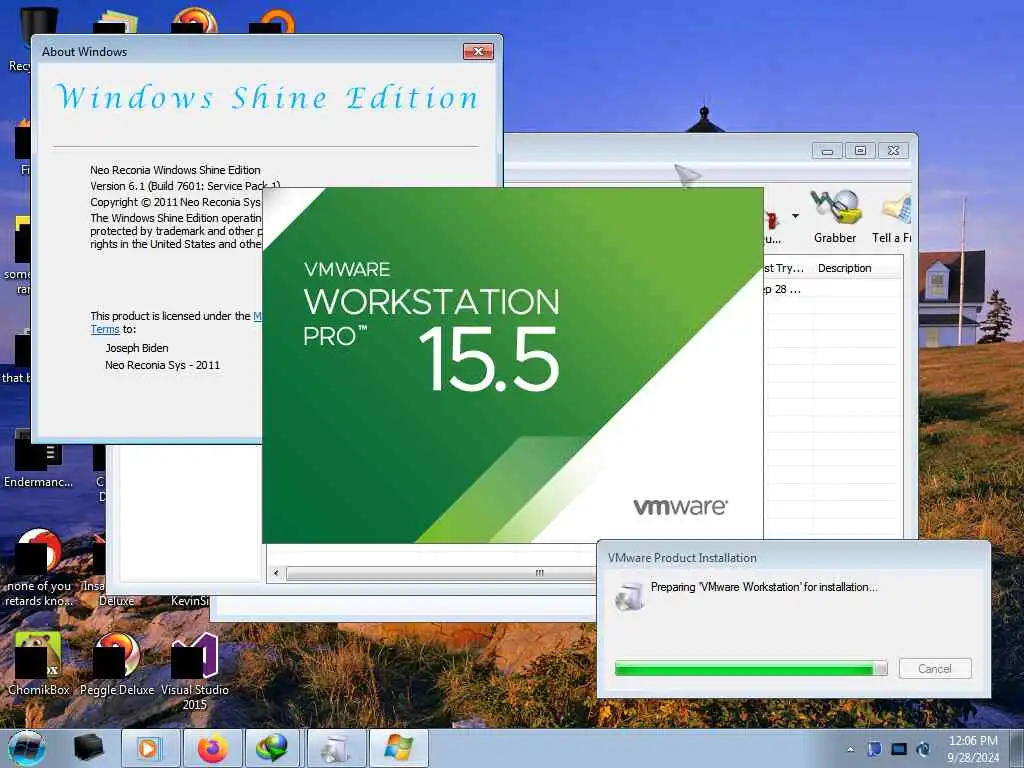The height and width of the screenshot is (768, 1024).
Task: Click the Tell a Friend toolbar icon
Action: 893,217
